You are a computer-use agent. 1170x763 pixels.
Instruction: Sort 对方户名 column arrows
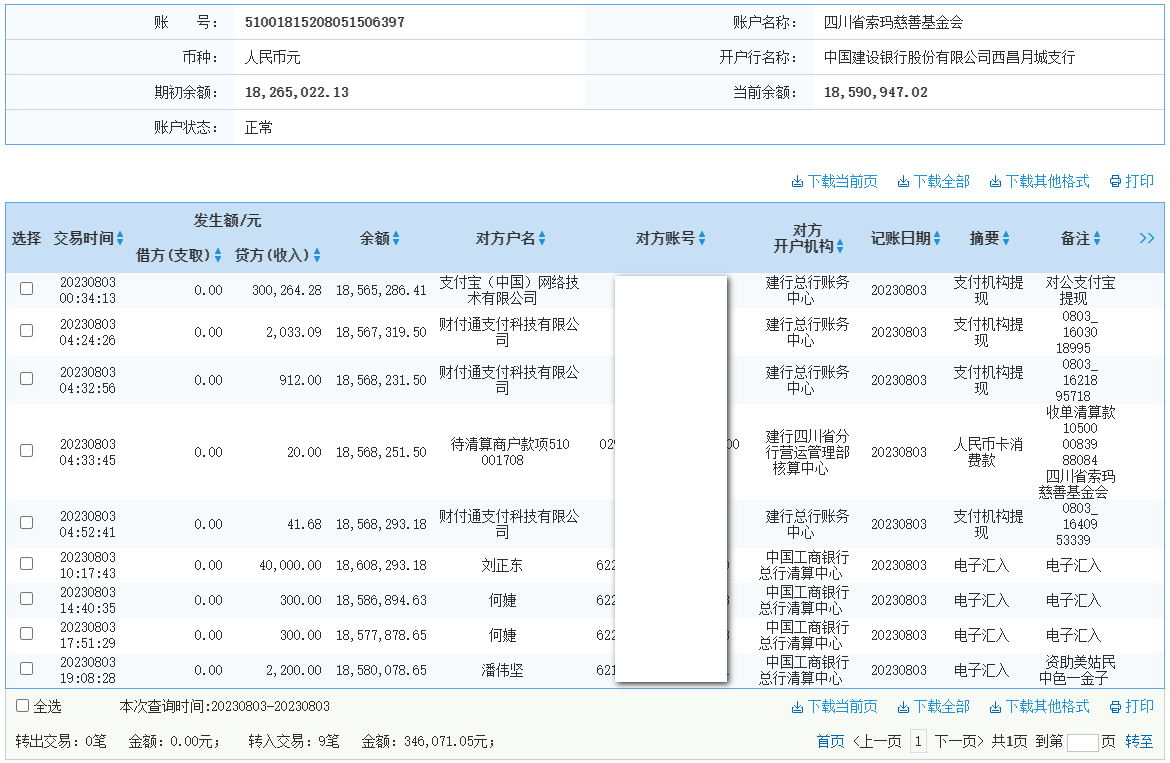click(542, 239)
